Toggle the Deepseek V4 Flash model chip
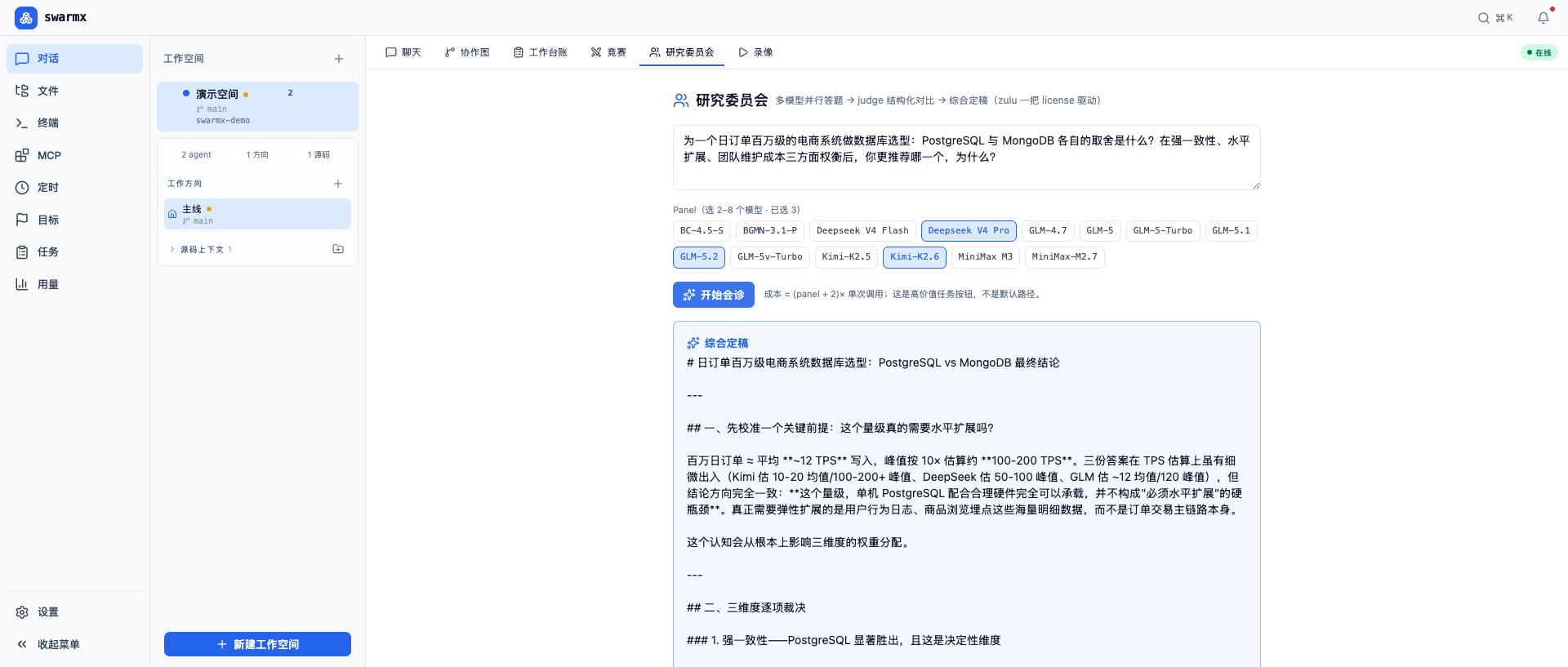This screenshot has height=667, width=1568. (862, 231)
